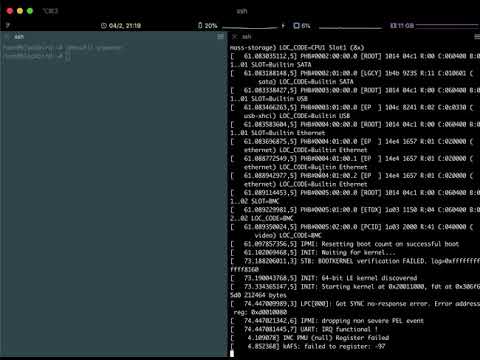This screenshot has height=360, width=480.
Task: Open the left ssh pane's hamburger menu
Action: click(220, 37)
